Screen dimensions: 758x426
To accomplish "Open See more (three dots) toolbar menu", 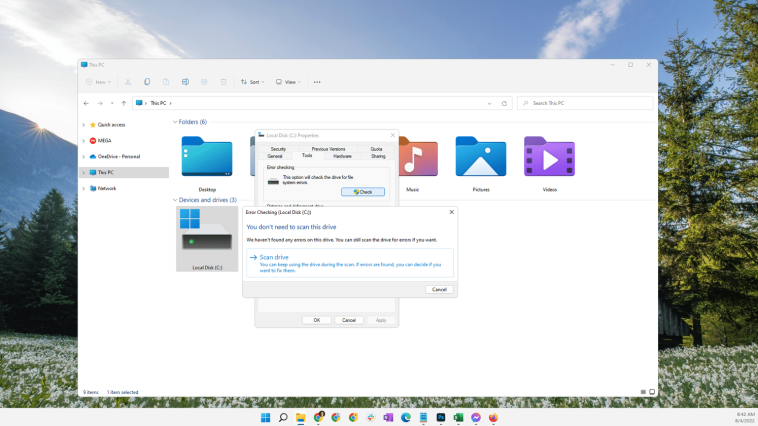I will [x=317, y=82].
